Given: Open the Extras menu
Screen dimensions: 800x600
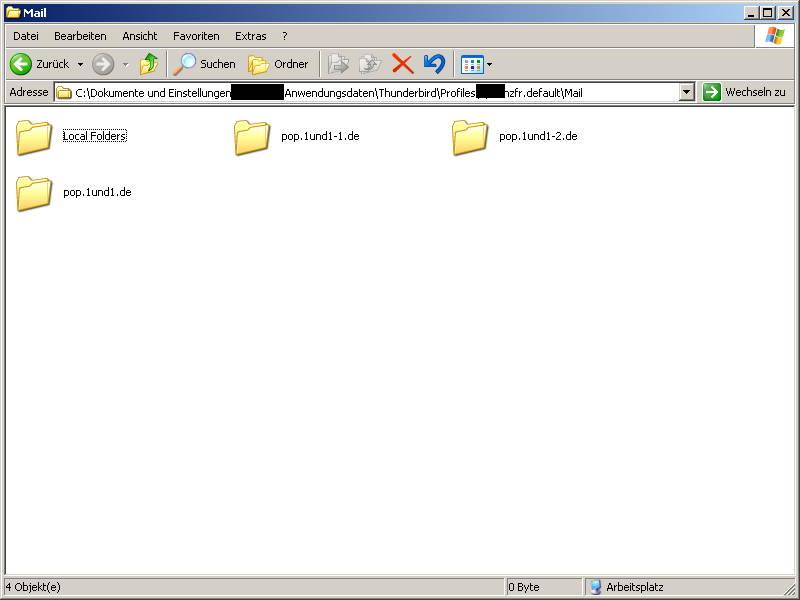Looking at the screenshot, I should 251,36.
